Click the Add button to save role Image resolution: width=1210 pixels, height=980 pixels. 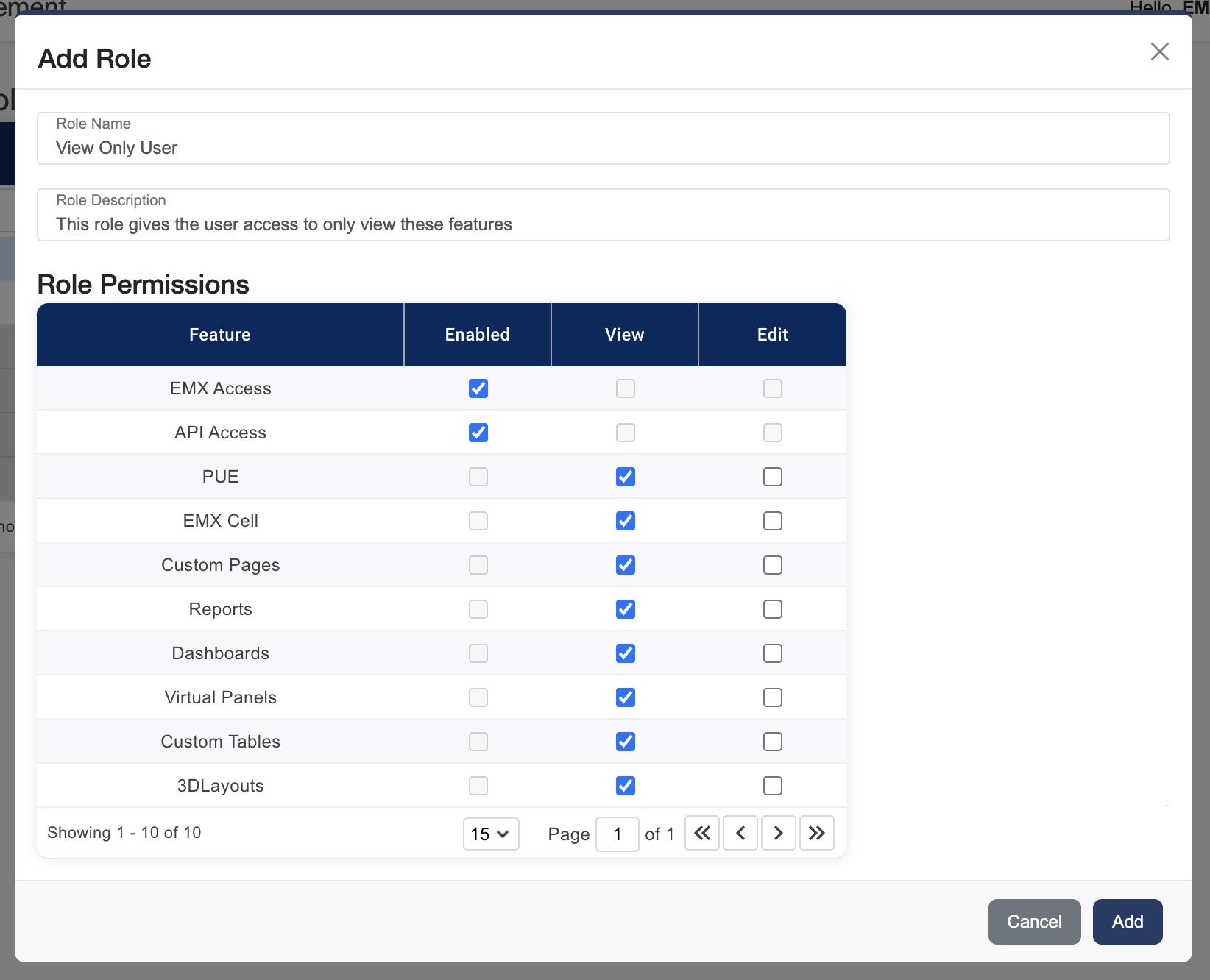[x=1127, y=922]
